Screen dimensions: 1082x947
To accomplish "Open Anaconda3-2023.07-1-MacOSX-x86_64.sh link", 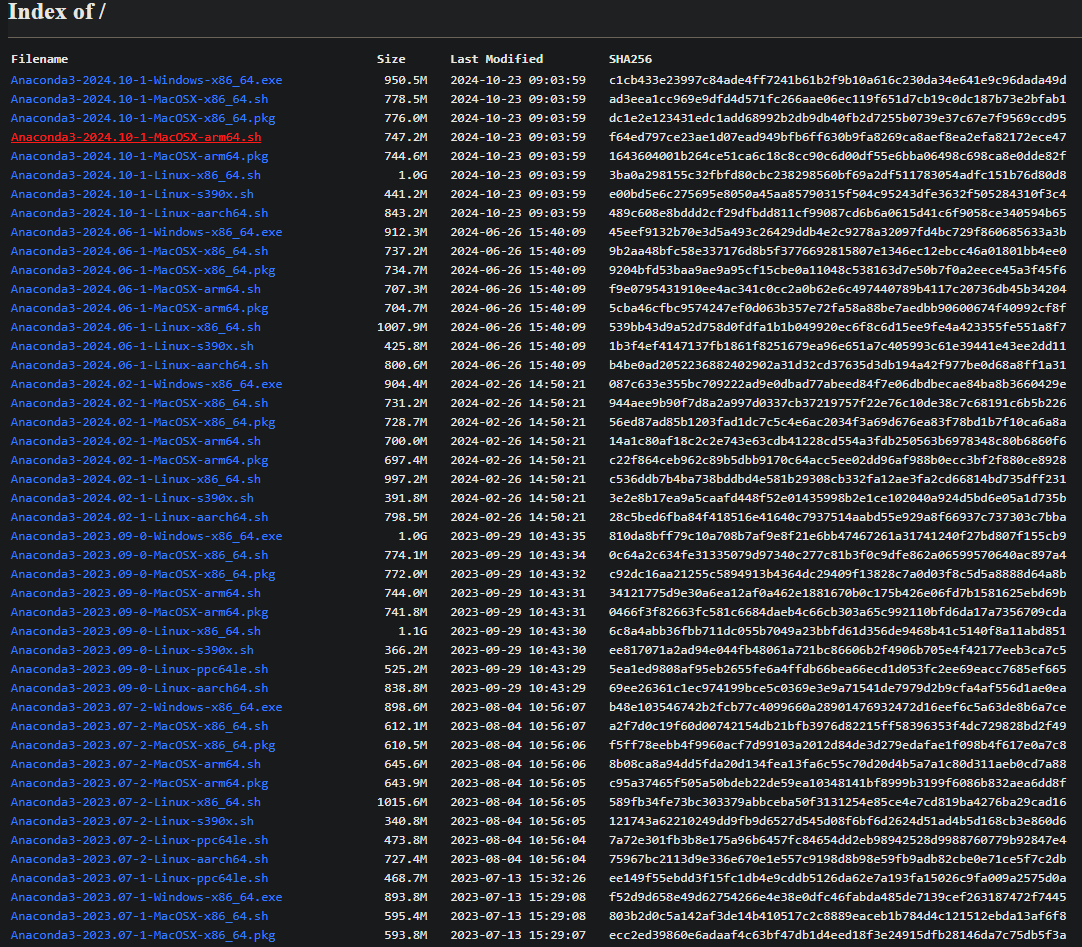I will 139,915.
